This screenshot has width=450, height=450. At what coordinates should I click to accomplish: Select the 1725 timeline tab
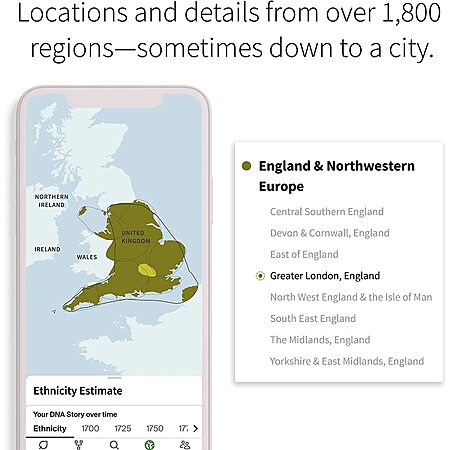point(123,428)
